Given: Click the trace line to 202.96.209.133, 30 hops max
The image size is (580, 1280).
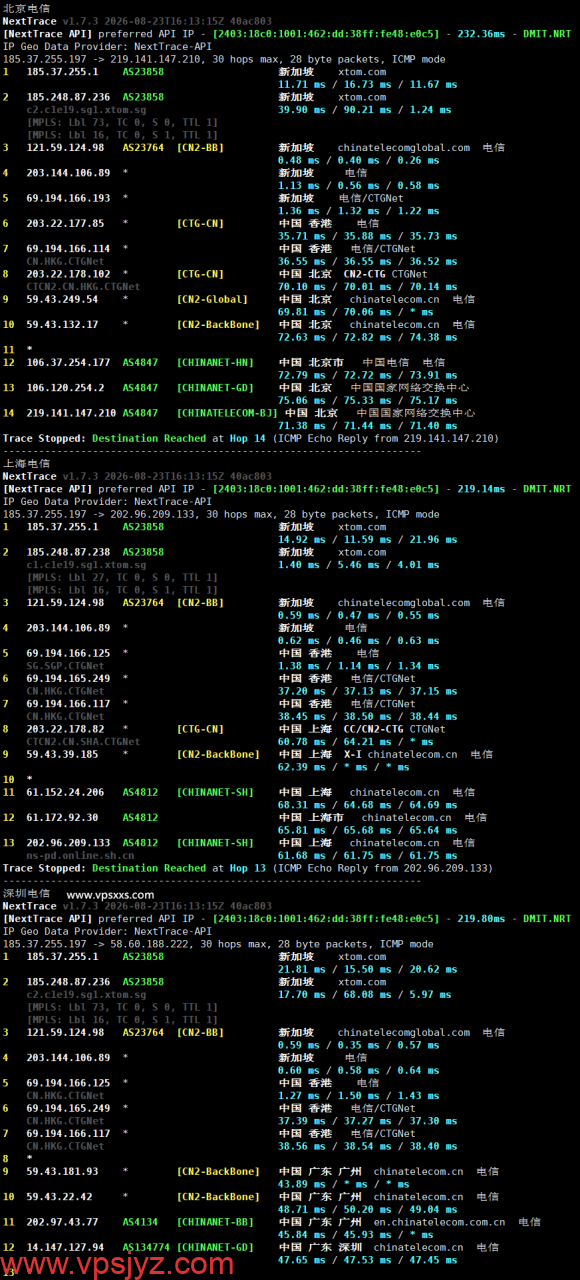Looking at the screenshot, I should (221, 514).
